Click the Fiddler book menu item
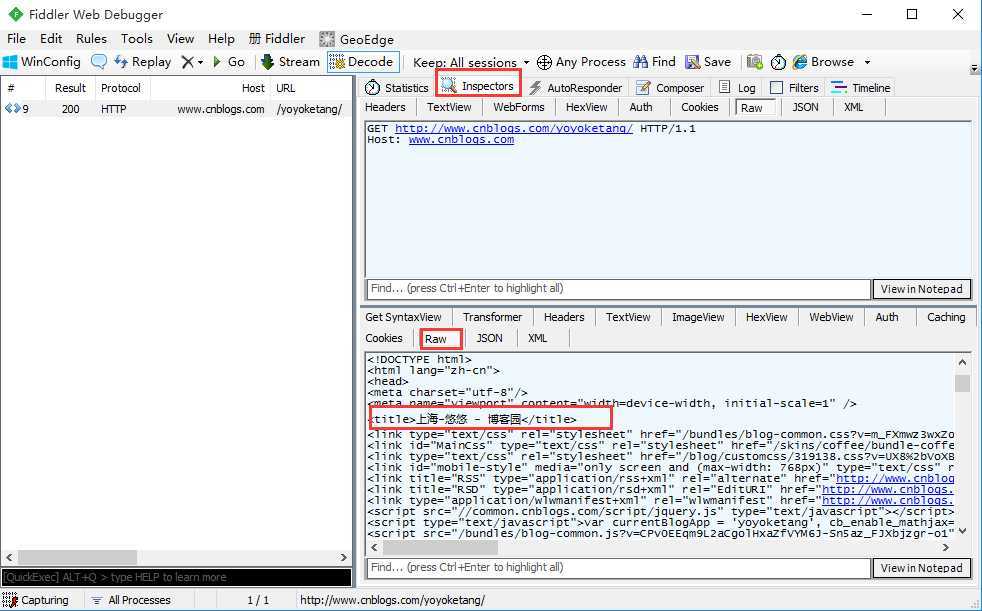The image size is (982, 611). (x=277, y=39)
